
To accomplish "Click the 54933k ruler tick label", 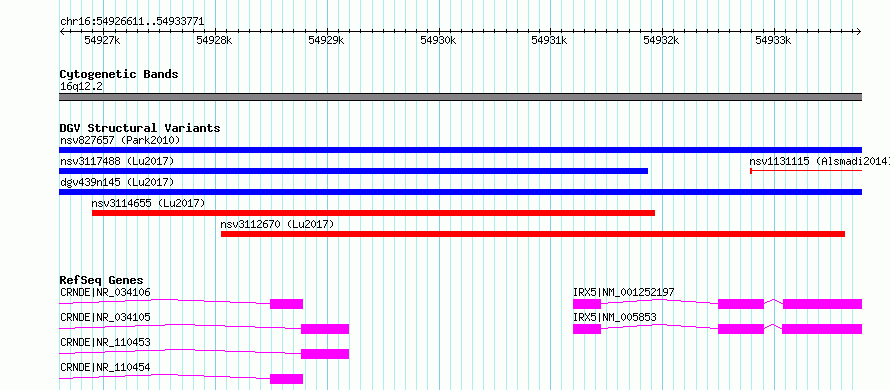I will pyautogui.click(x=774, y=40).
